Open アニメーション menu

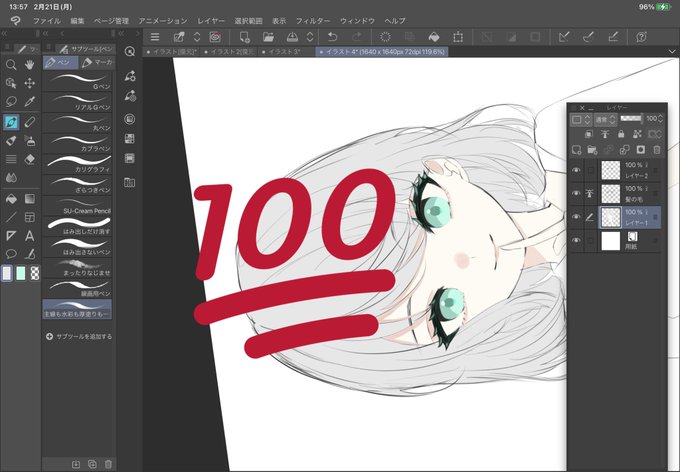coord(163,20)
